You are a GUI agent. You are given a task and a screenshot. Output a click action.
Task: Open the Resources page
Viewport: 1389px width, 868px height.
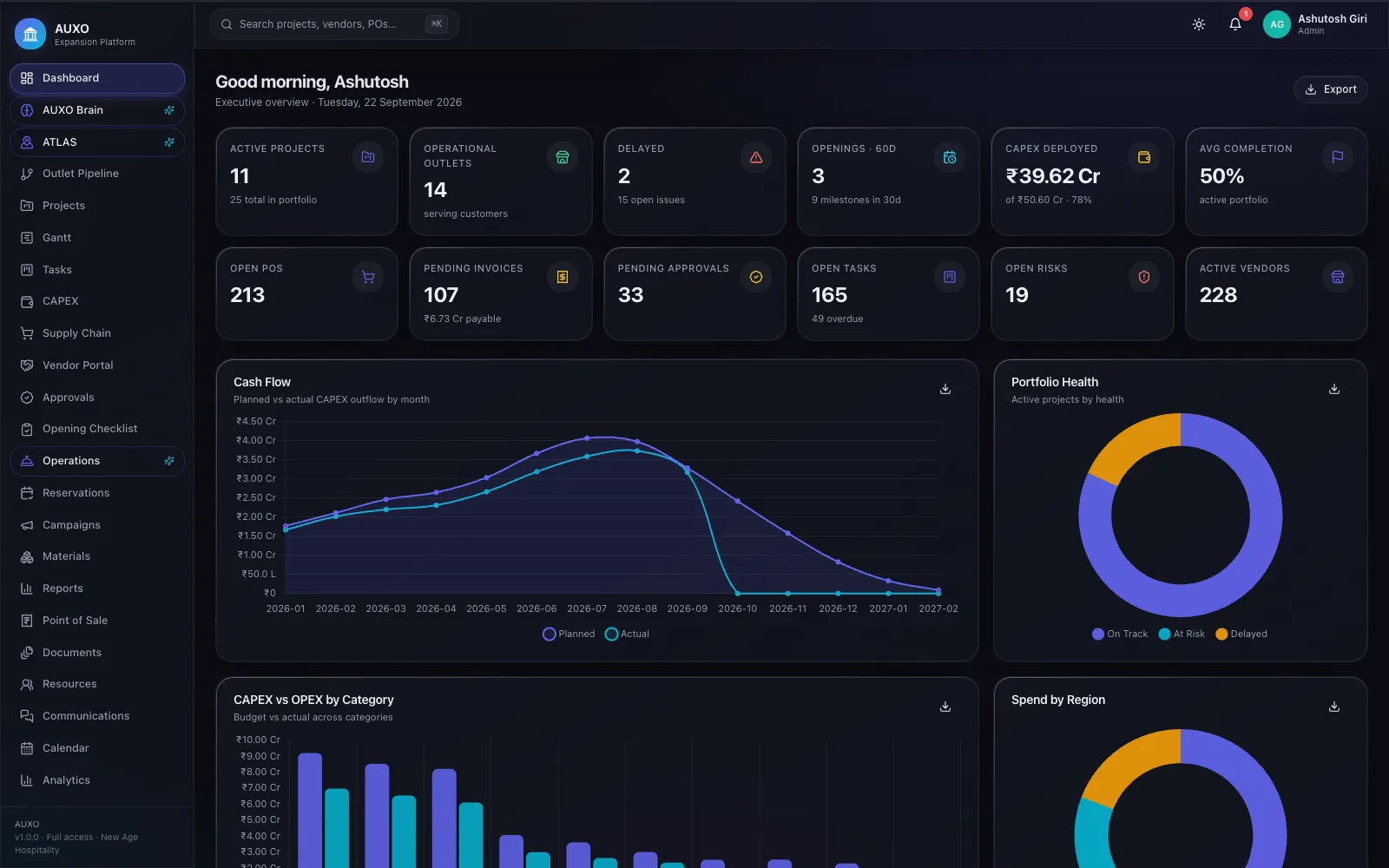click(97, 684)
